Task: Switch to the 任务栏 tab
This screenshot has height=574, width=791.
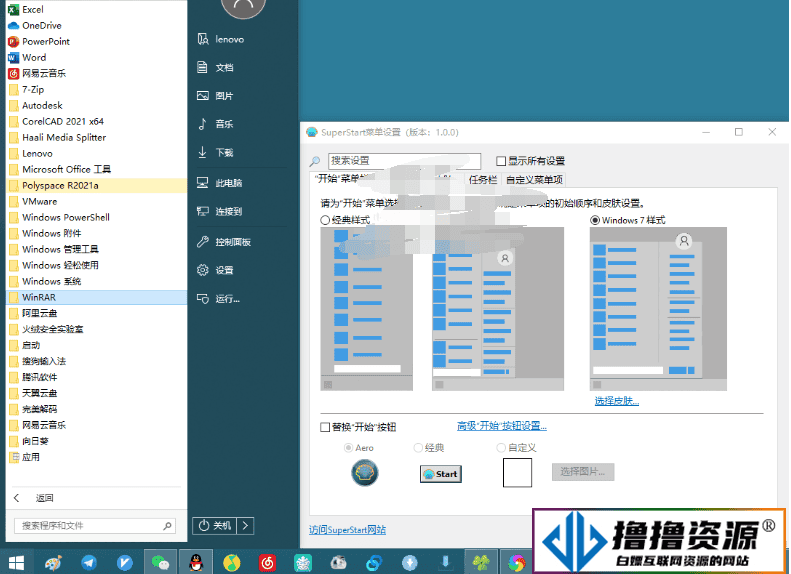Action: pyautogui.click(x=482, y=180)
